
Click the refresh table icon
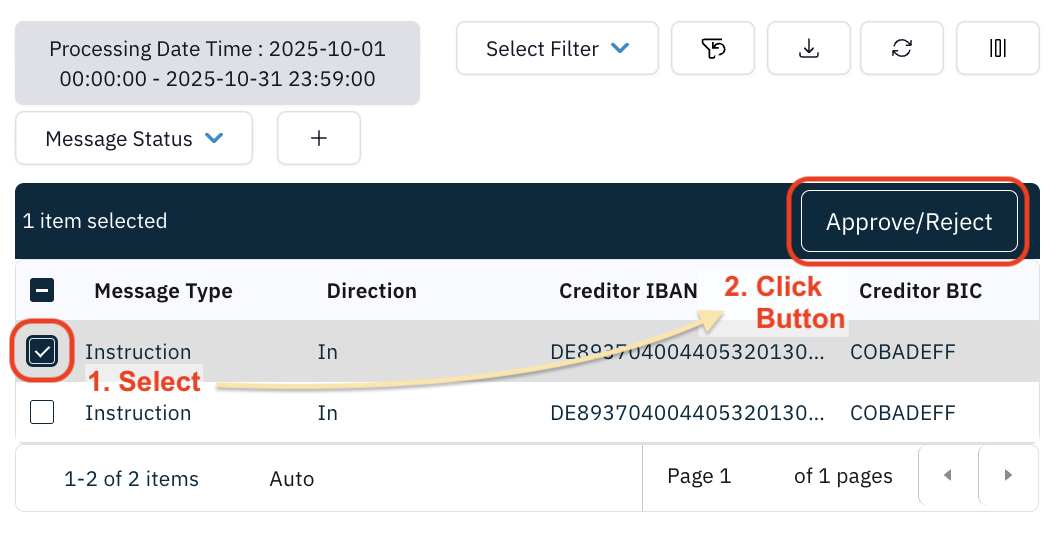click(902, 48)
